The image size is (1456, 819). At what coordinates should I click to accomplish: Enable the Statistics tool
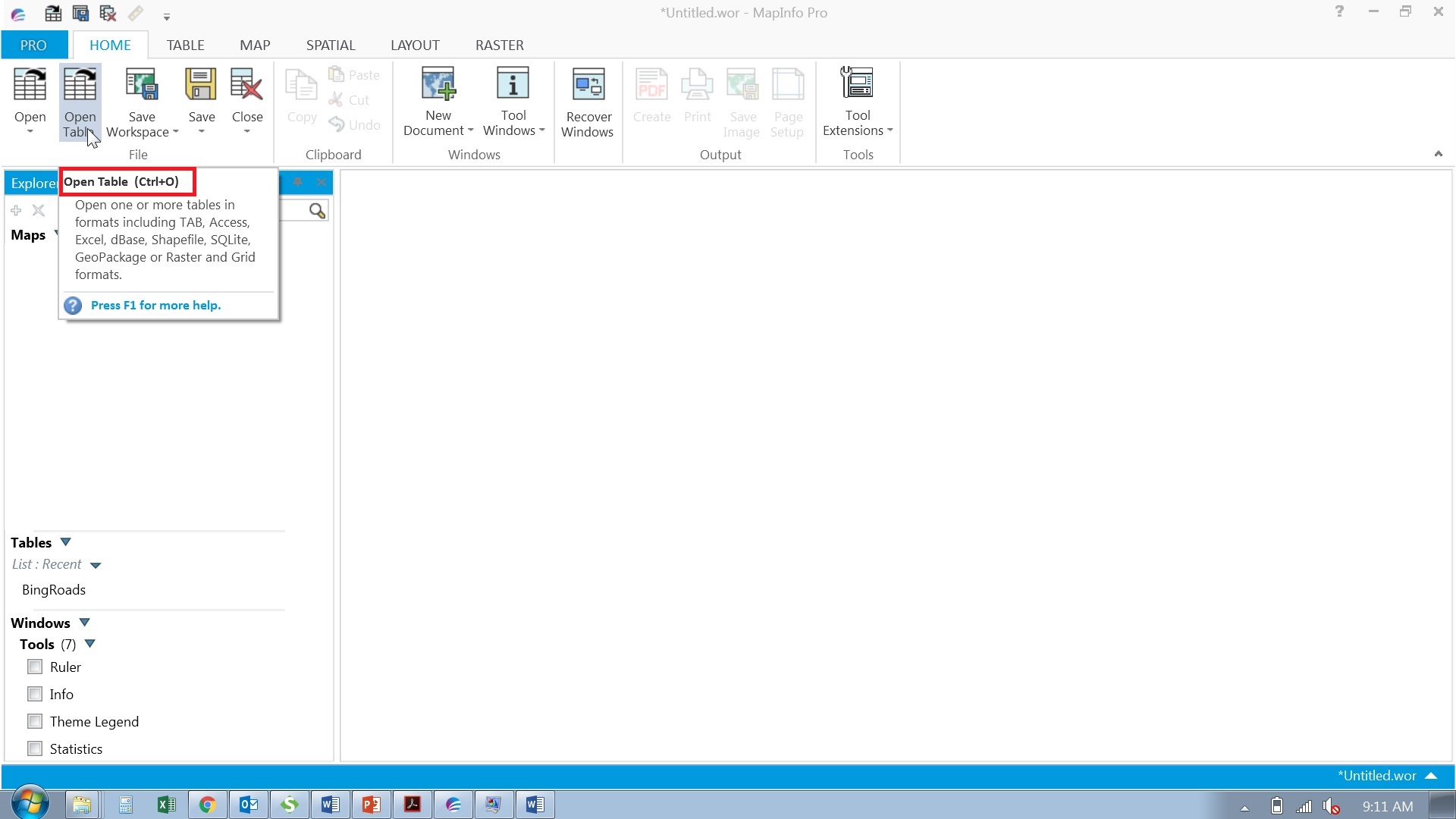pos(34,748)
